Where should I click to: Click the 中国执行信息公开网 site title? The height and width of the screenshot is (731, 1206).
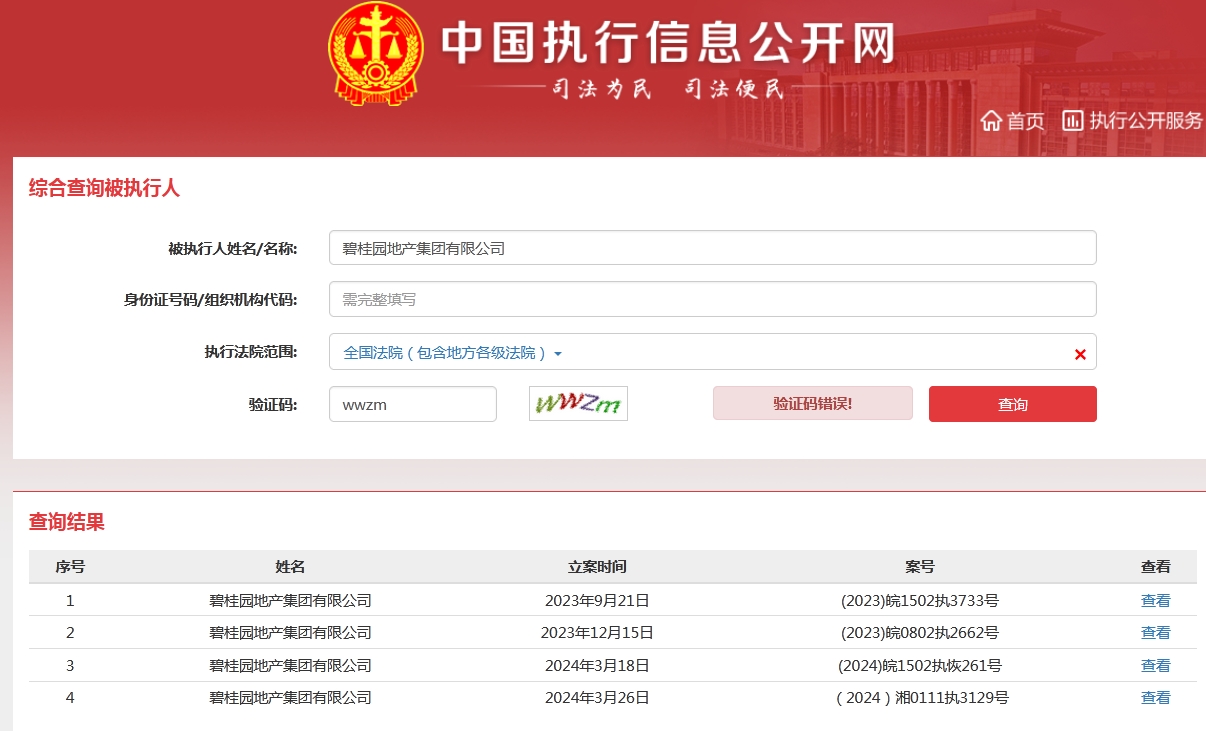(667, 42)
